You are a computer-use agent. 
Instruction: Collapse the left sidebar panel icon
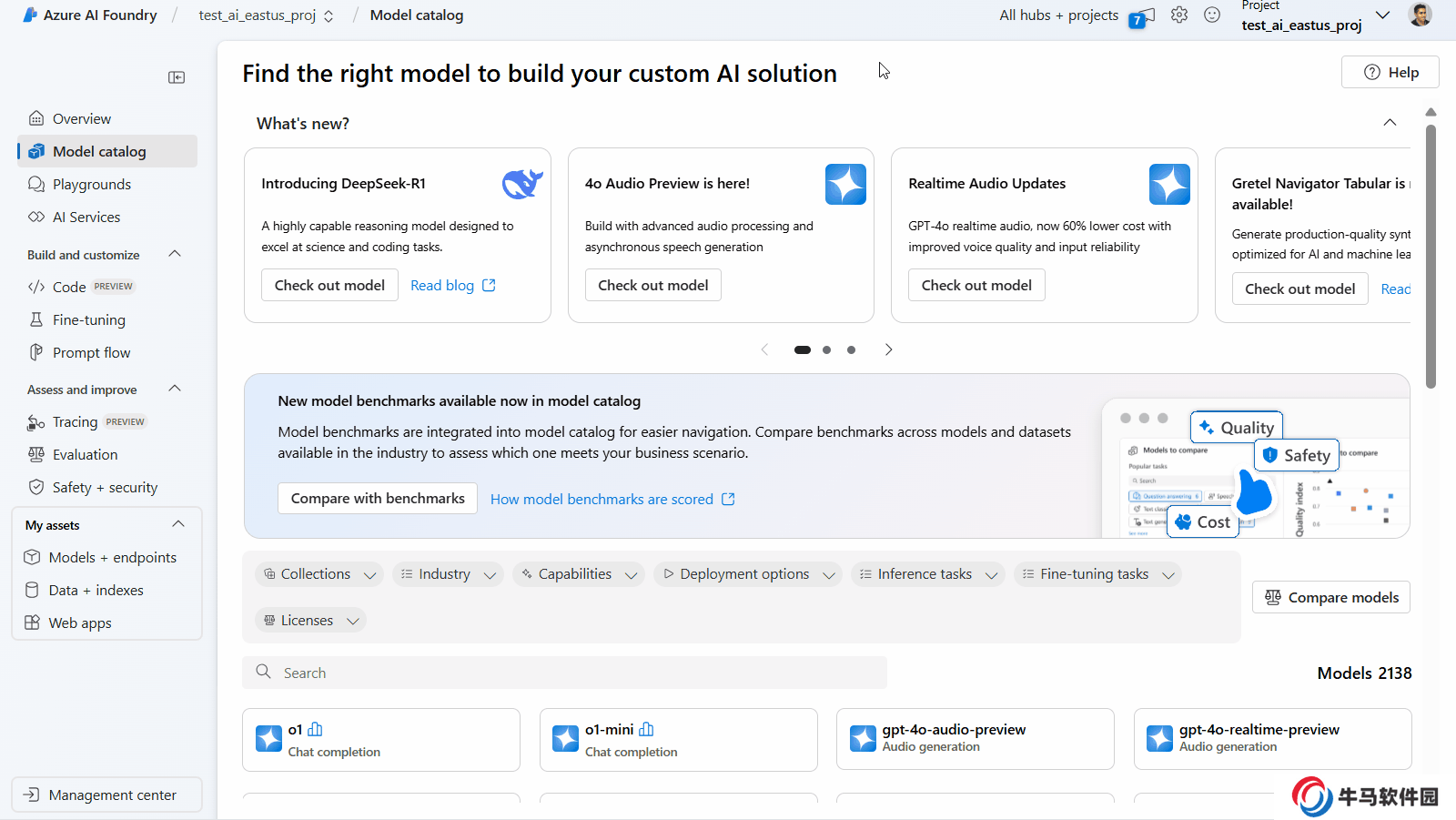[177, 77]
